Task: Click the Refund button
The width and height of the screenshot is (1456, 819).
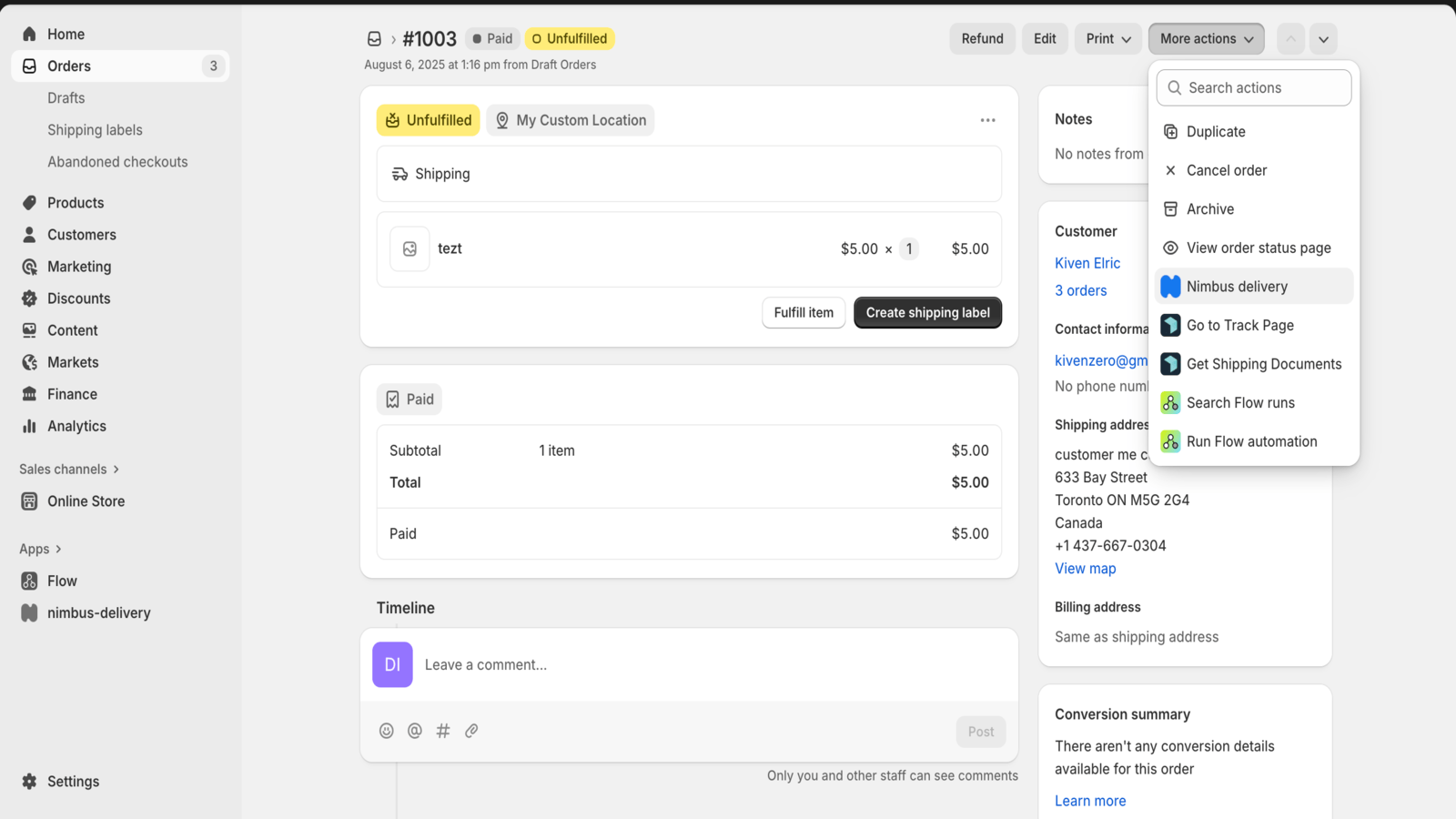Action: [982, 38]
